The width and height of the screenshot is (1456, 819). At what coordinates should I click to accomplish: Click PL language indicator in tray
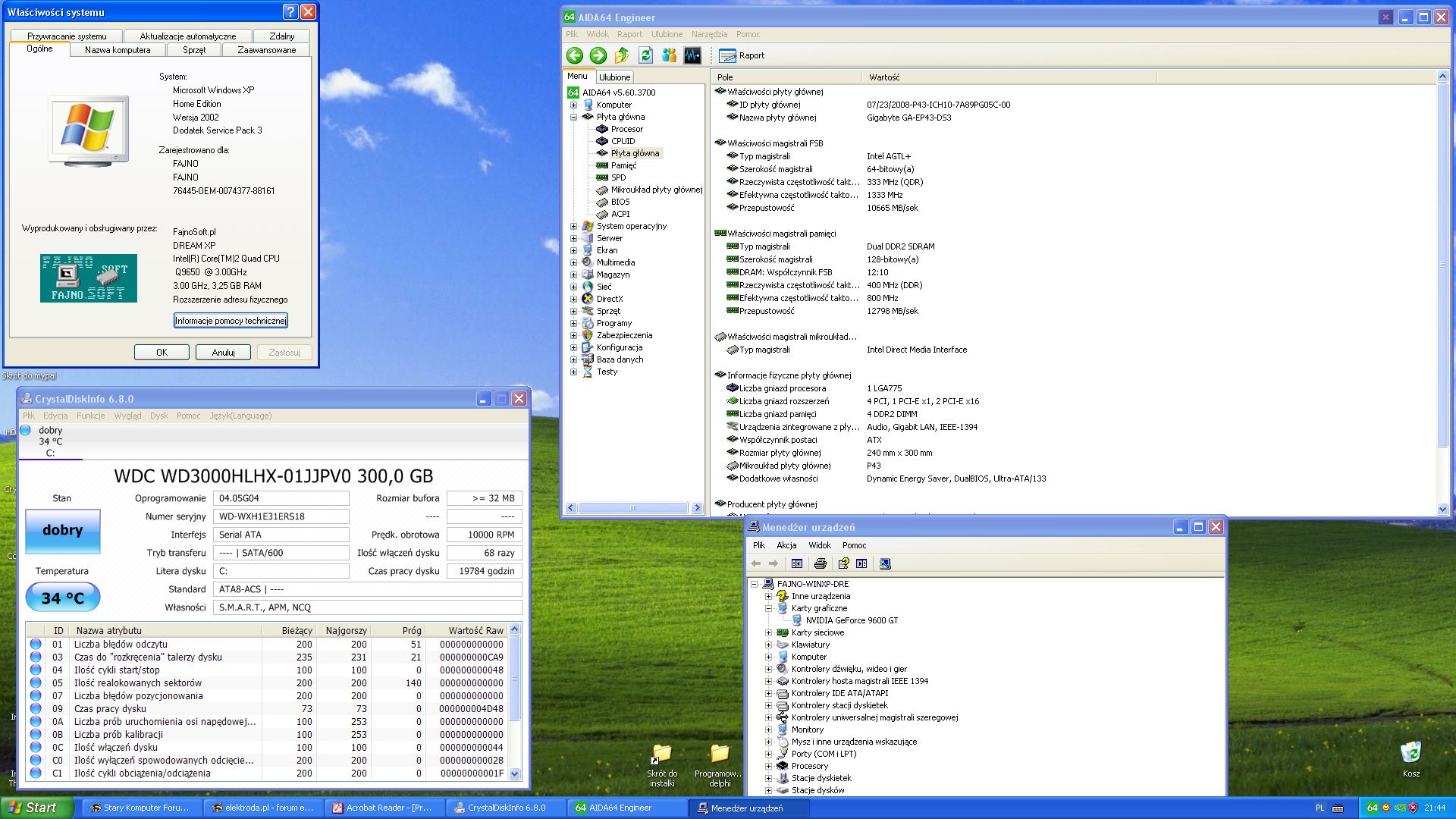[1319, 808]
